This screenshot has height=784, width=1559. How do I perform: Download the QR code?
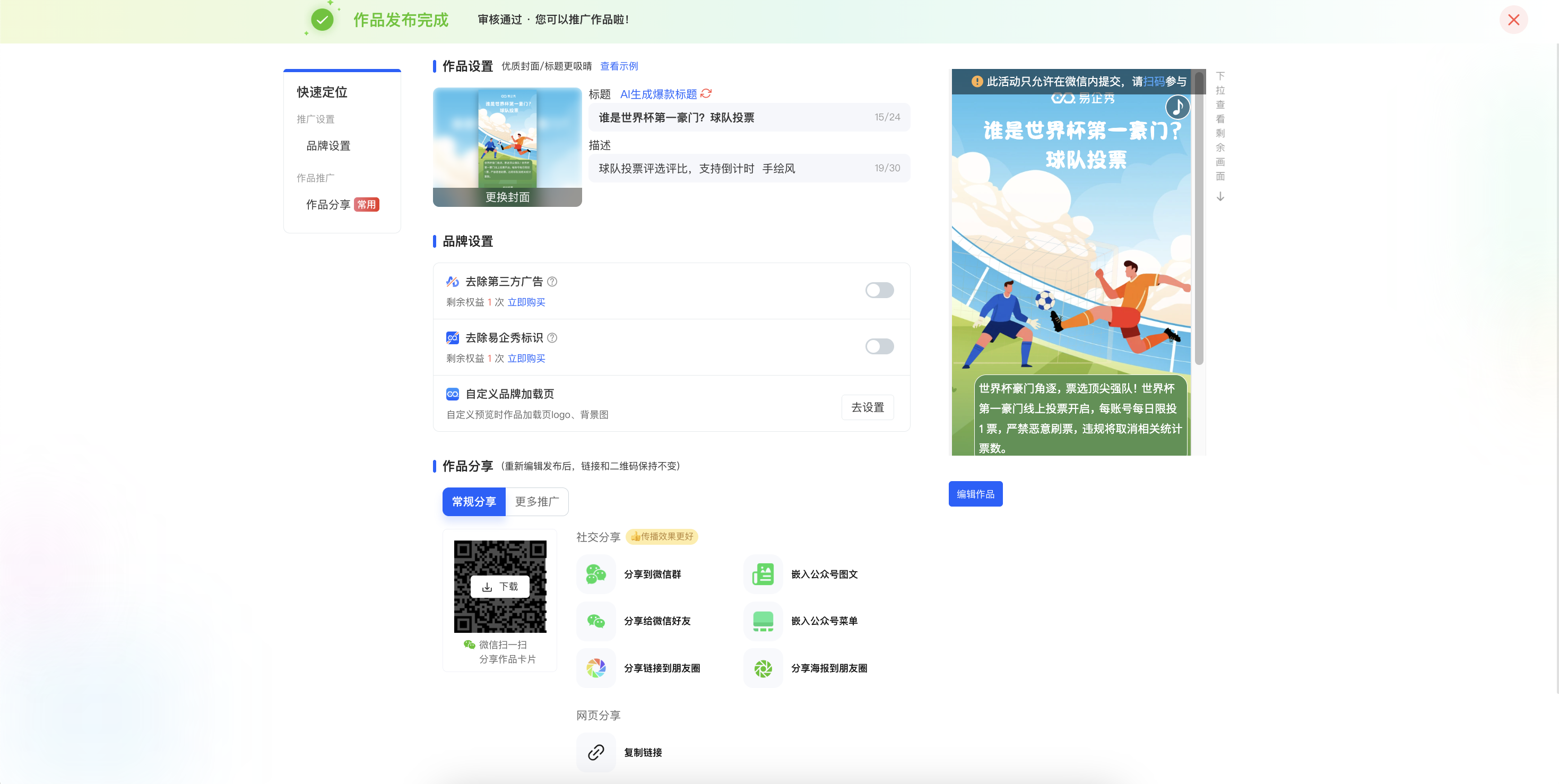point(500,587)
